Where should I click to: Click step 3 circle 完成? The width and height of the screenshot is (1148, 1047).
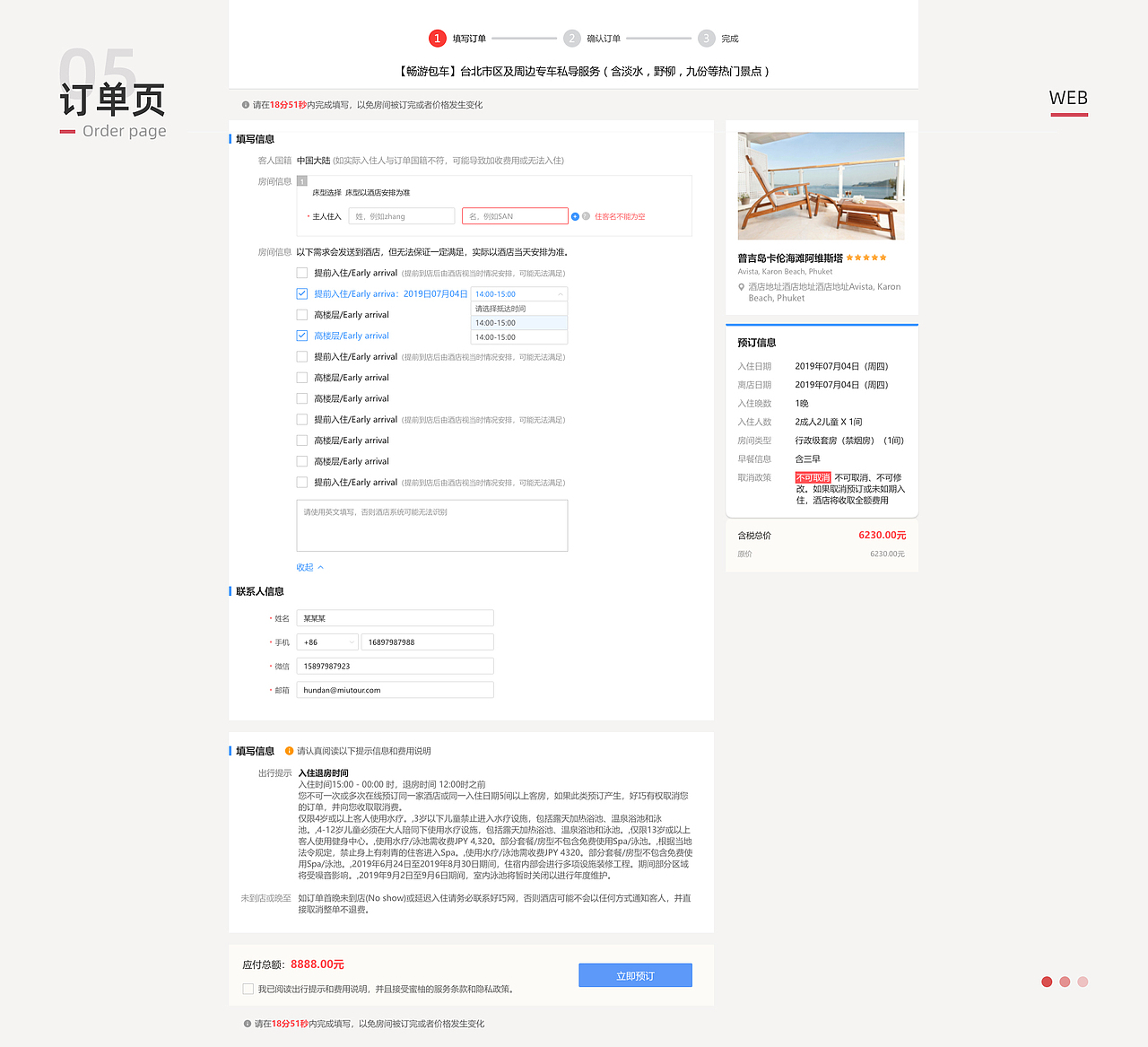[707, 39]
